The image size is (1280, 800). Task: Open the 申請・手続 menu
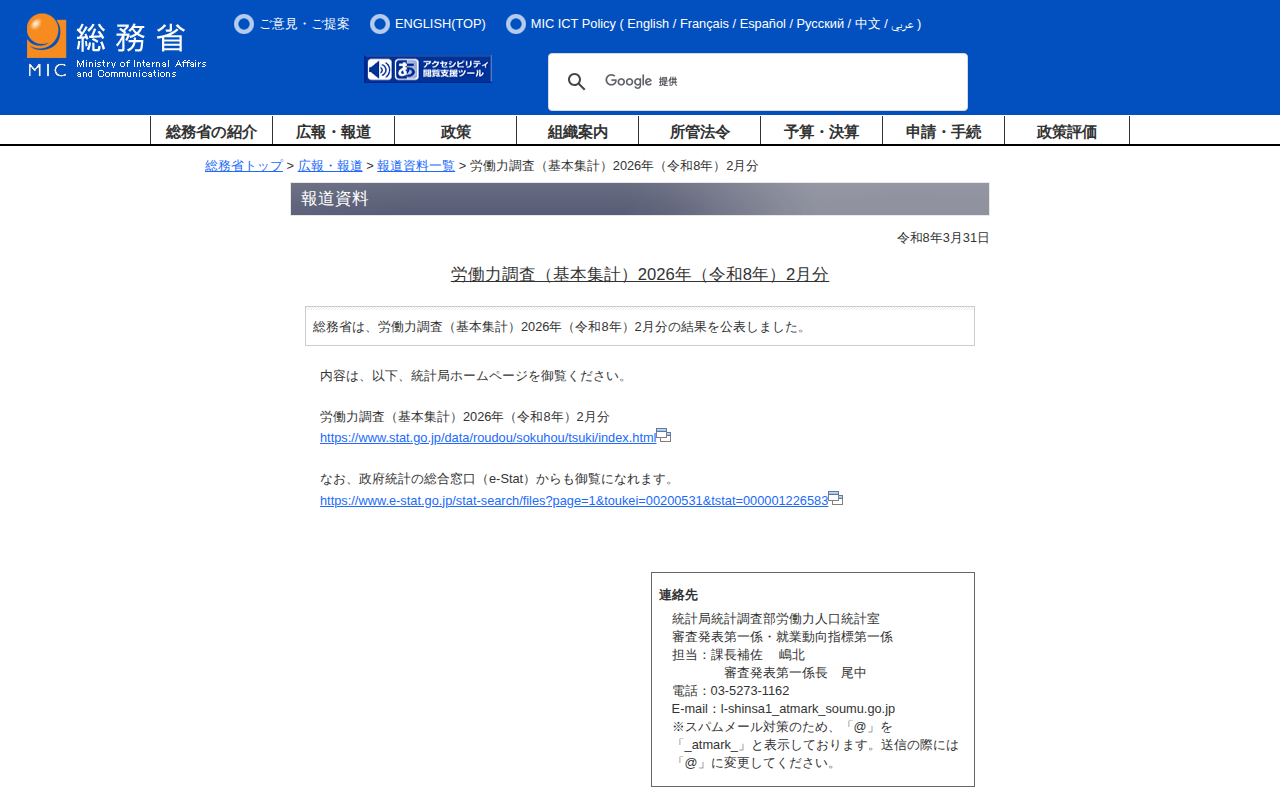[x=943, y=131]
